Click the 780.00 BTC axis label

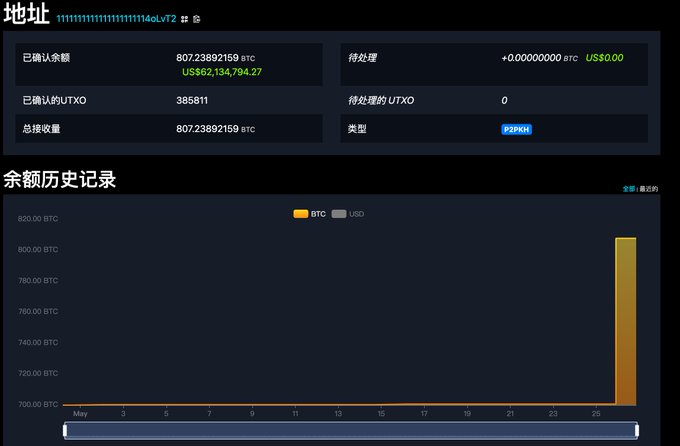pyautogui.click(x=38, y=281)
